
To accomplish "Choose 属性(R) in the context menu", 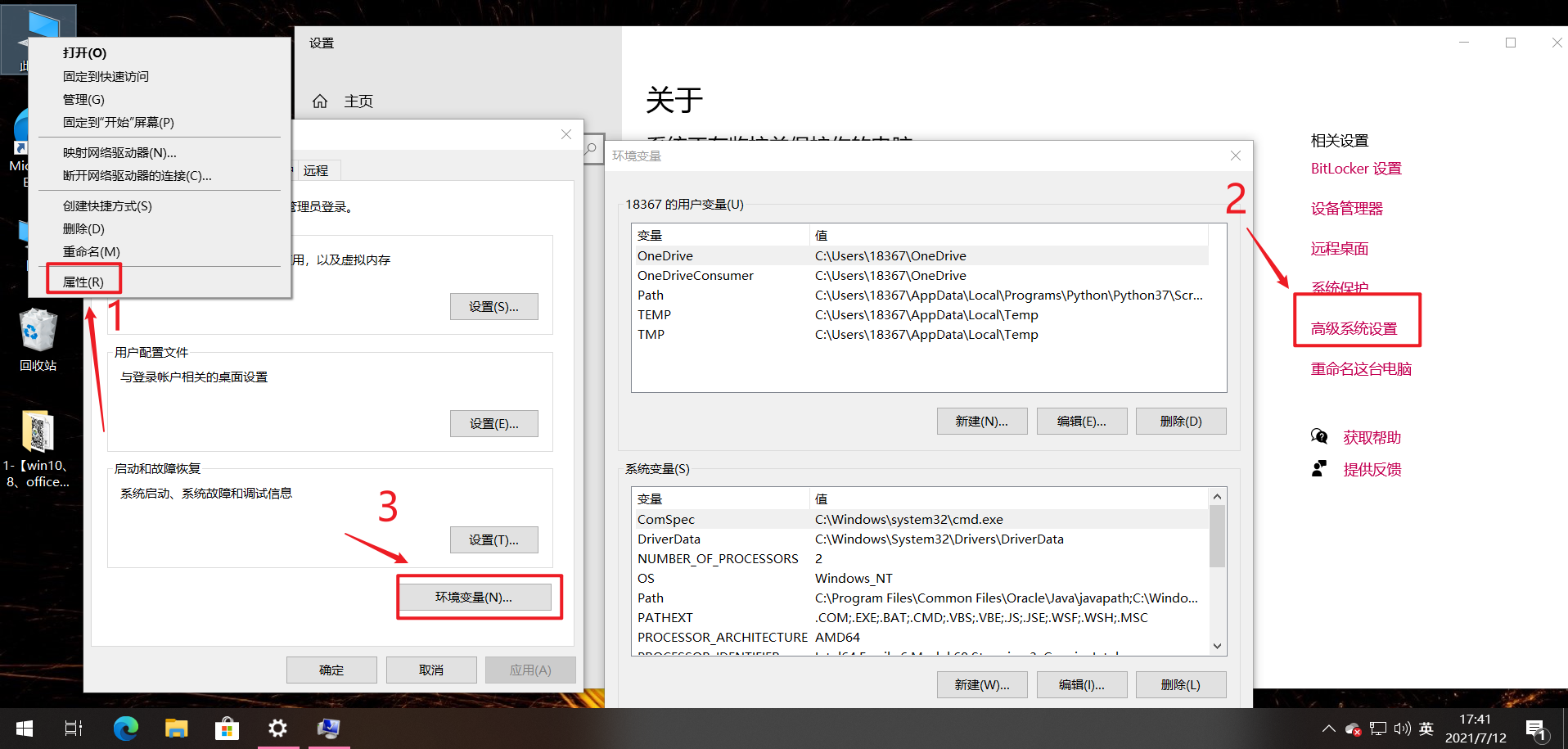I will point(160,282).
